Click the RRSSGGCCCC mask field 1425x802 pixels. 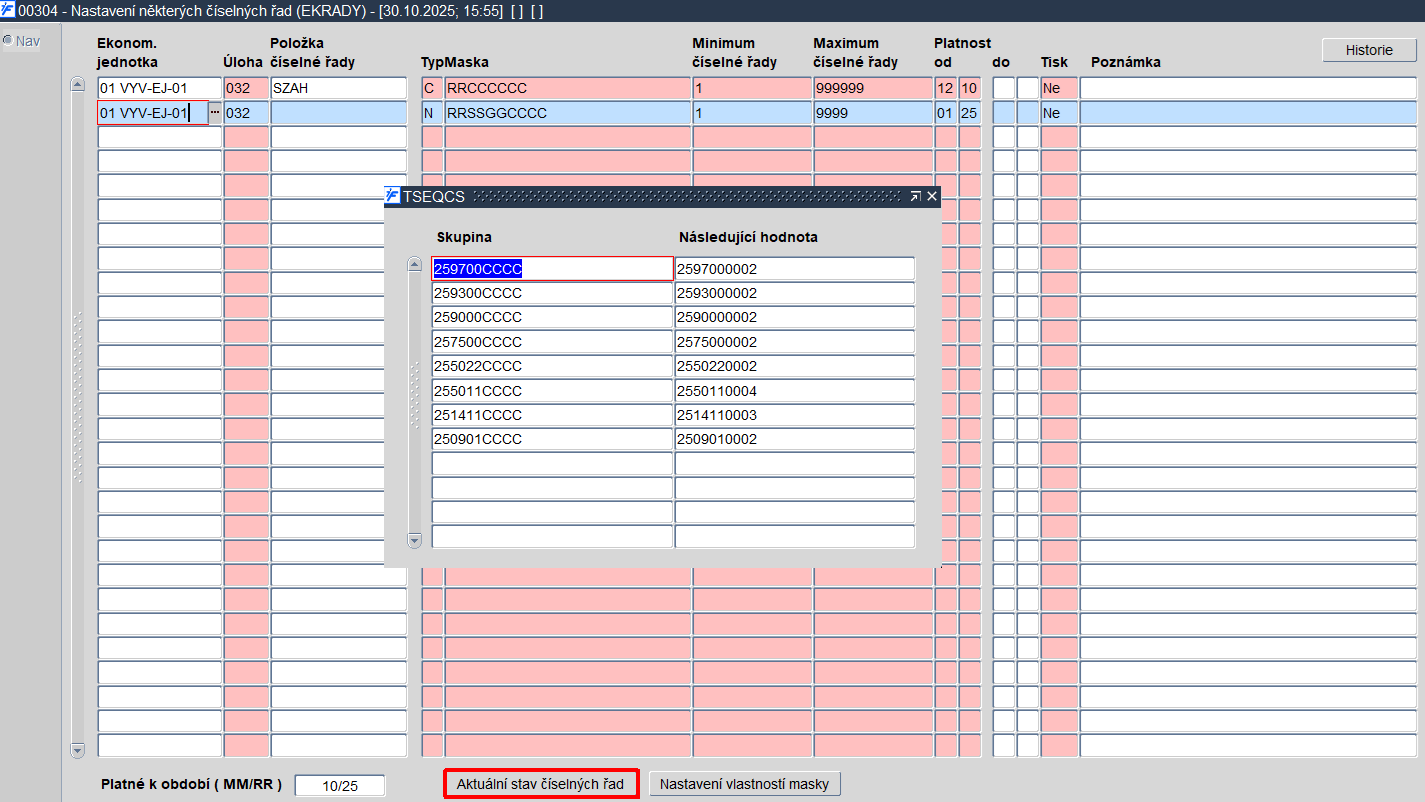567,113
